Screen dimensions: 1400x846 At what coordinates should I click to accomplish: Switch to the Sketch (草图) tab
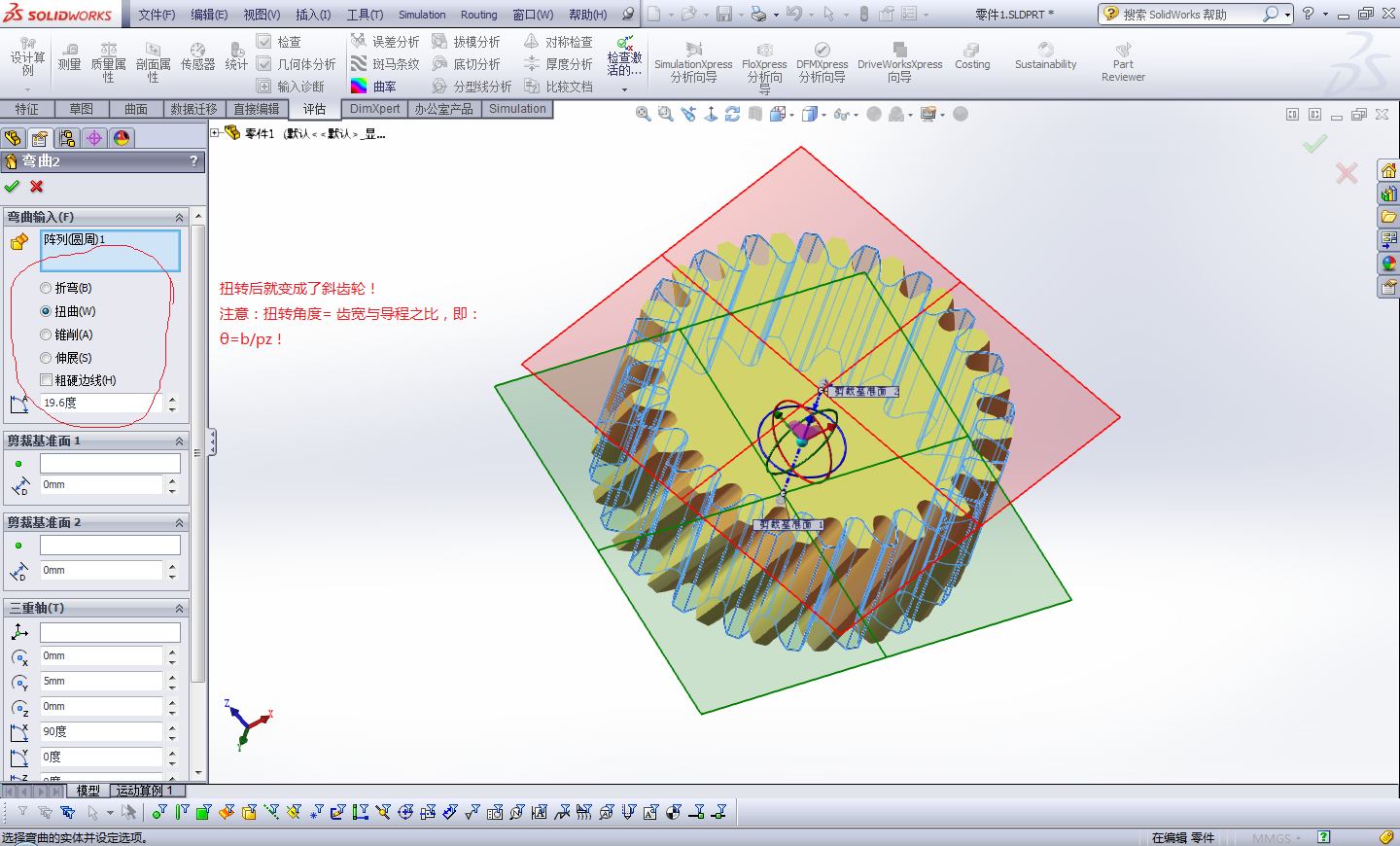click(x=82, y=109)
